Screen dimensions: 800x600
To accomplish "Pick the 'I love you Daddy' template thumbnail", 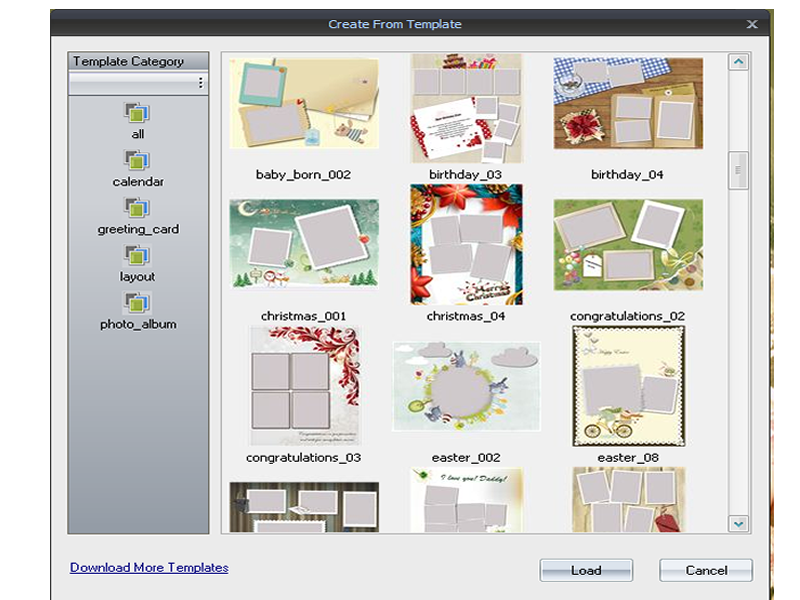I will point(466,501).
